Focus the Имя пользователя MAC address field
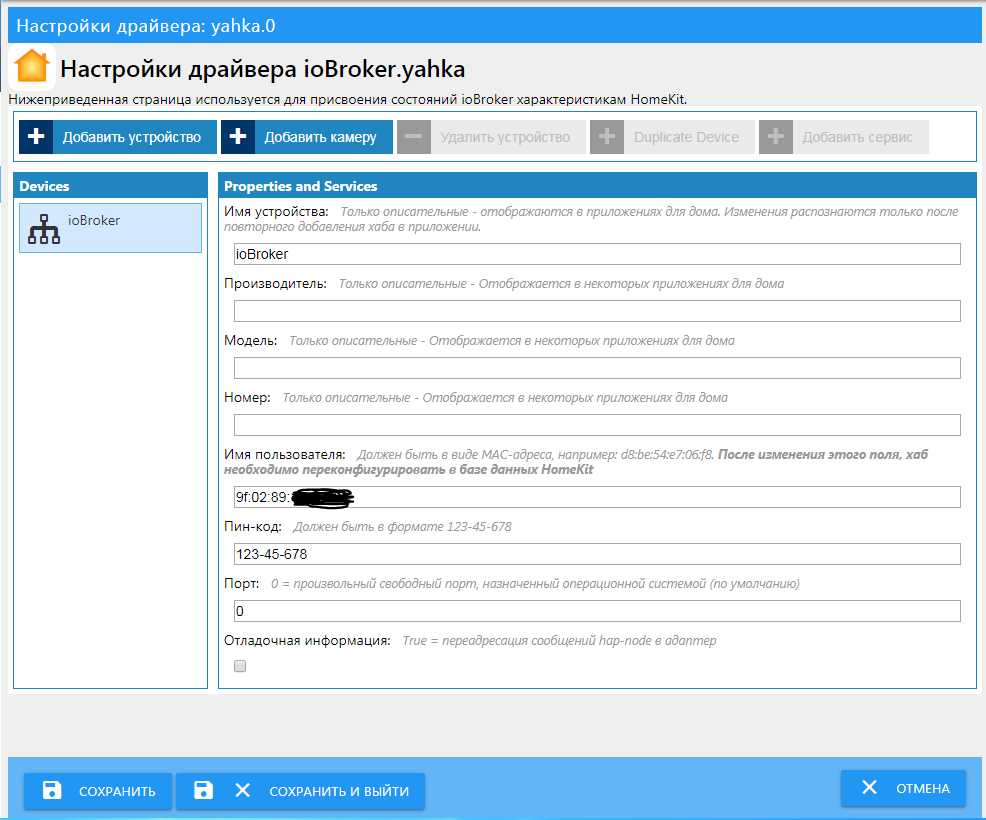This screenshot has width=986, height=820. pos(597,497)
